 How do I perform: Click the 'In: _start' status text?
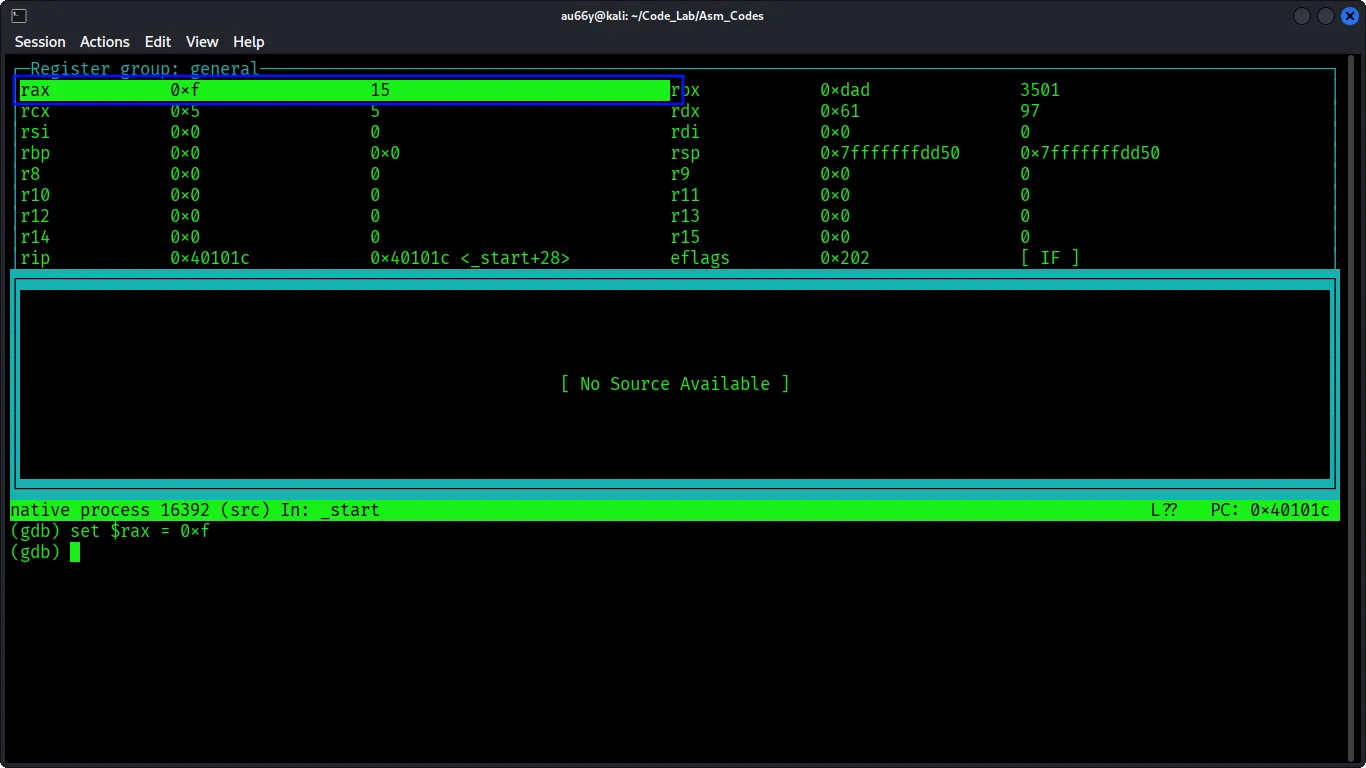(330, 510)
